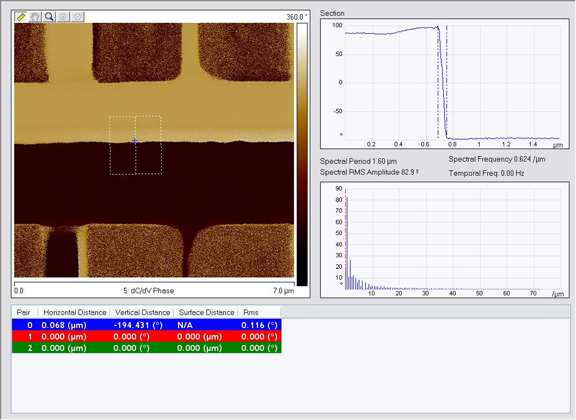Select the yellow ruler measure tool
Image resolution: width=576 pixels, height=420 pixels.
pyautogui.click(x=21, y=17)
